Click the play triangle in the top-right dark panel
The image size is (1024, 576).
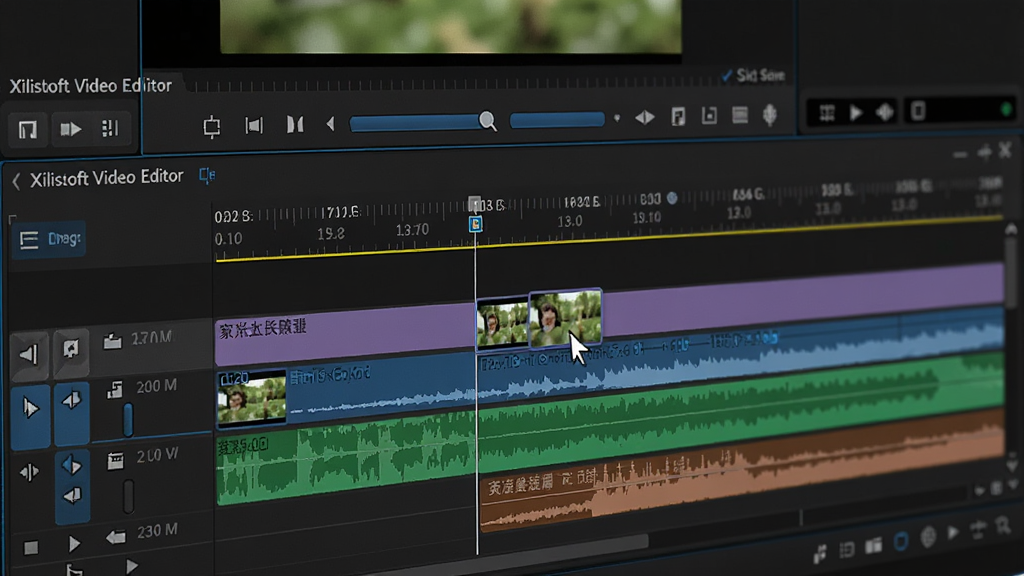tap(856, 113)
